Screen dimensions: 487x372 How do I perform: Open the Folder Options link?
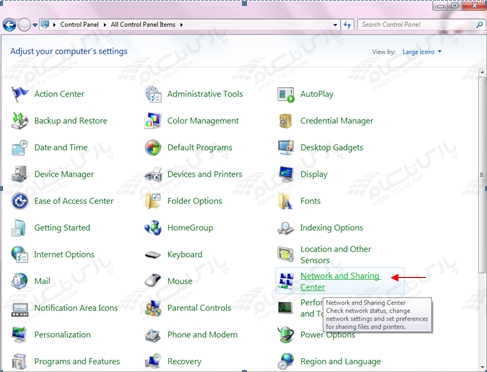[x=195, y=201]
